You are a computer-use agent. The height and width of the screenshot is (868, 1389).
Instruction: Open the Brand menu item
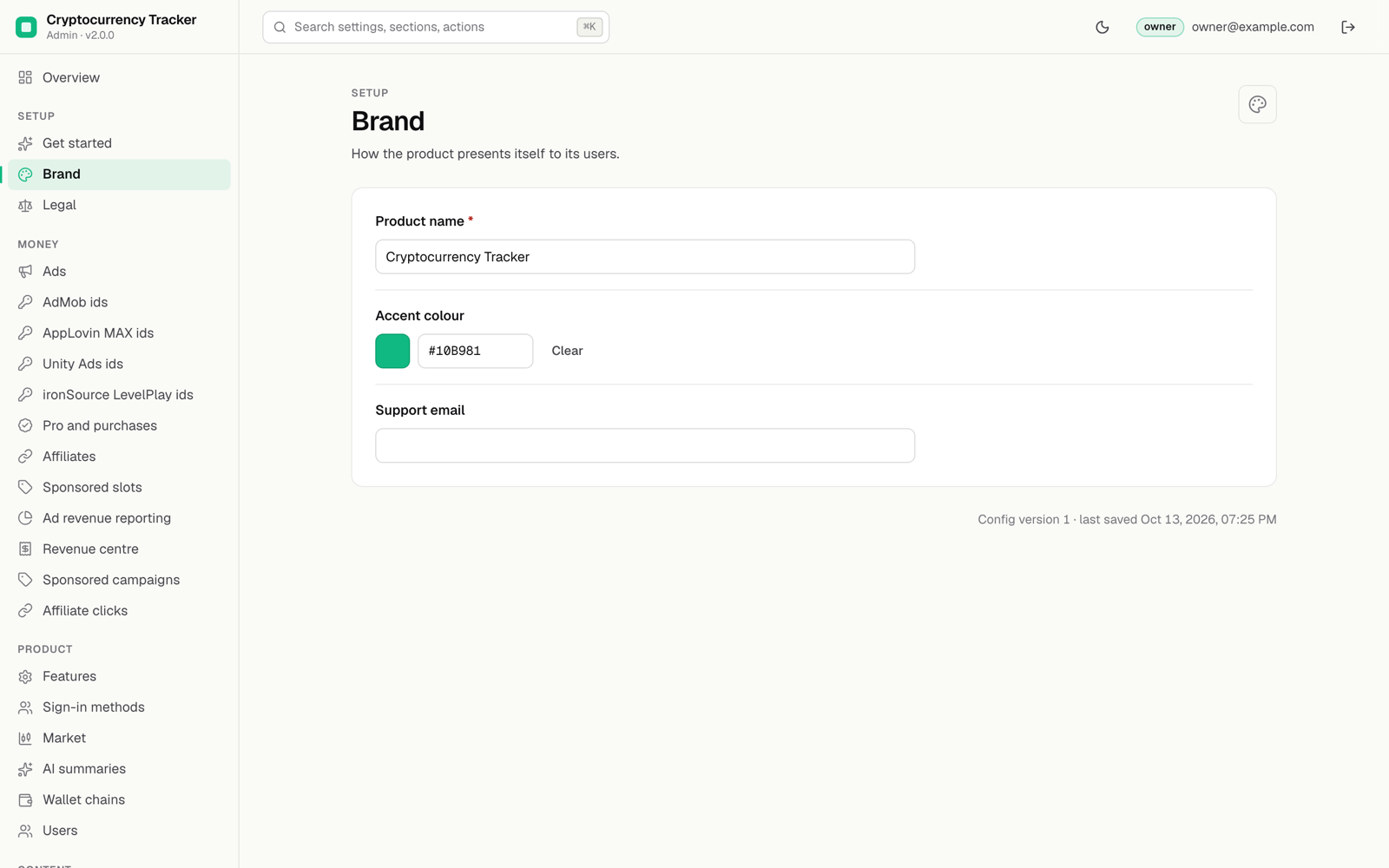119,174
